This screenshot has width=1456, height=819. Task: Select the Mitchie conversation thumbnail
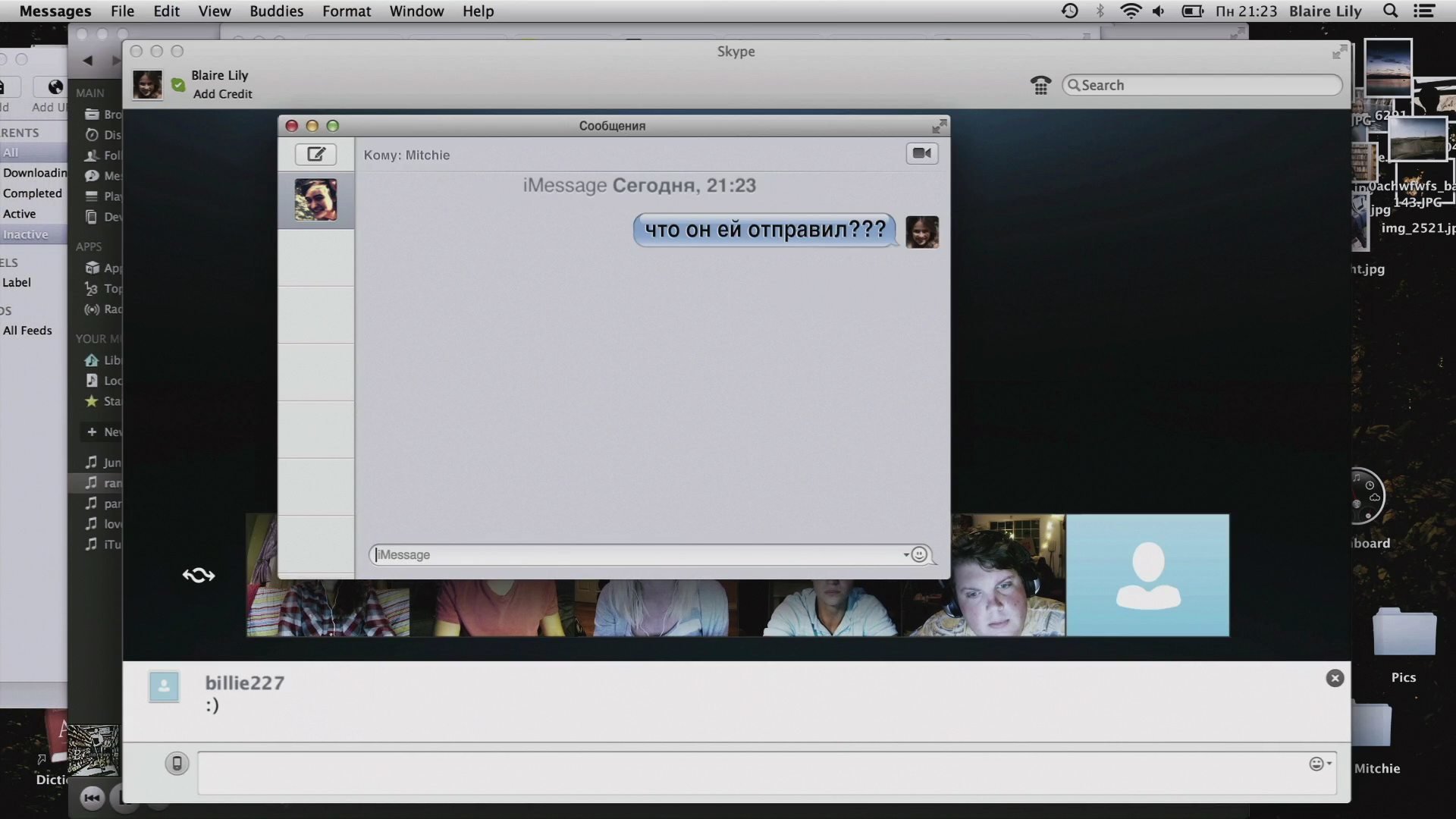coord(315,200)
